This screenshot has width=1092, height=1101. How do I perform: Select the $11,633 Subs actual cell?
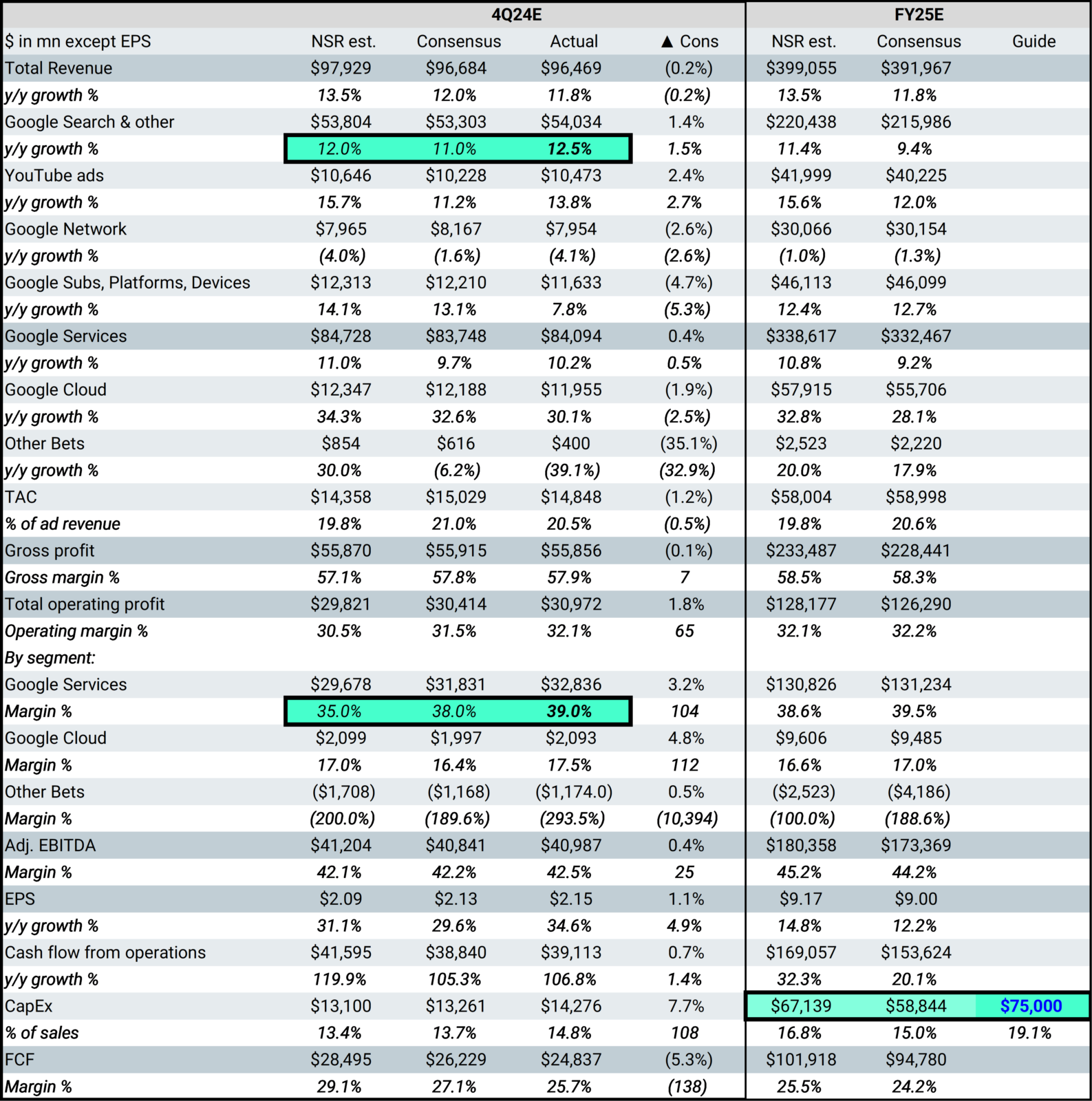(x=570, y=283)
